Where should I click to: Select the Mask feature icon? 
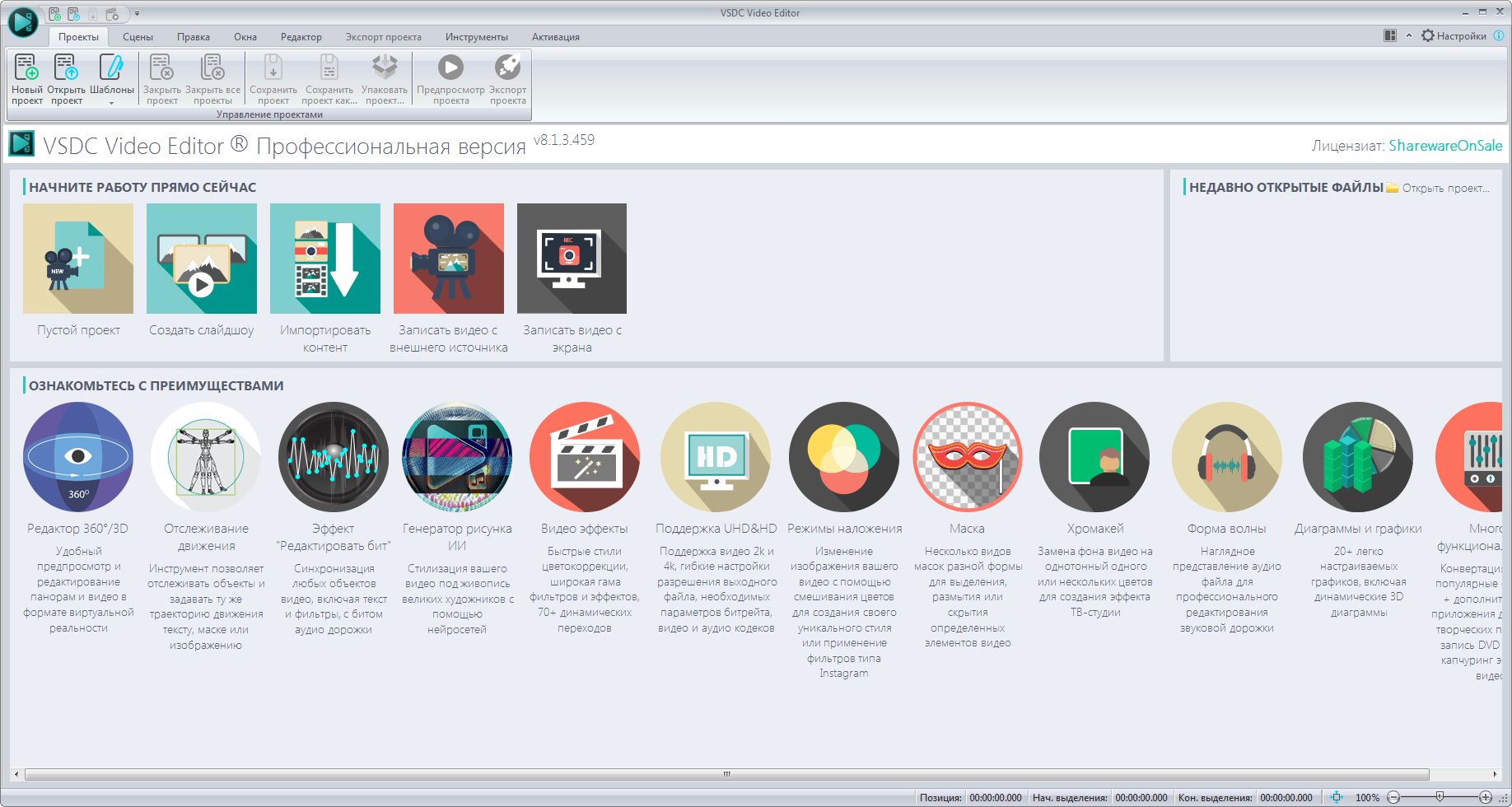pos(968,457)
